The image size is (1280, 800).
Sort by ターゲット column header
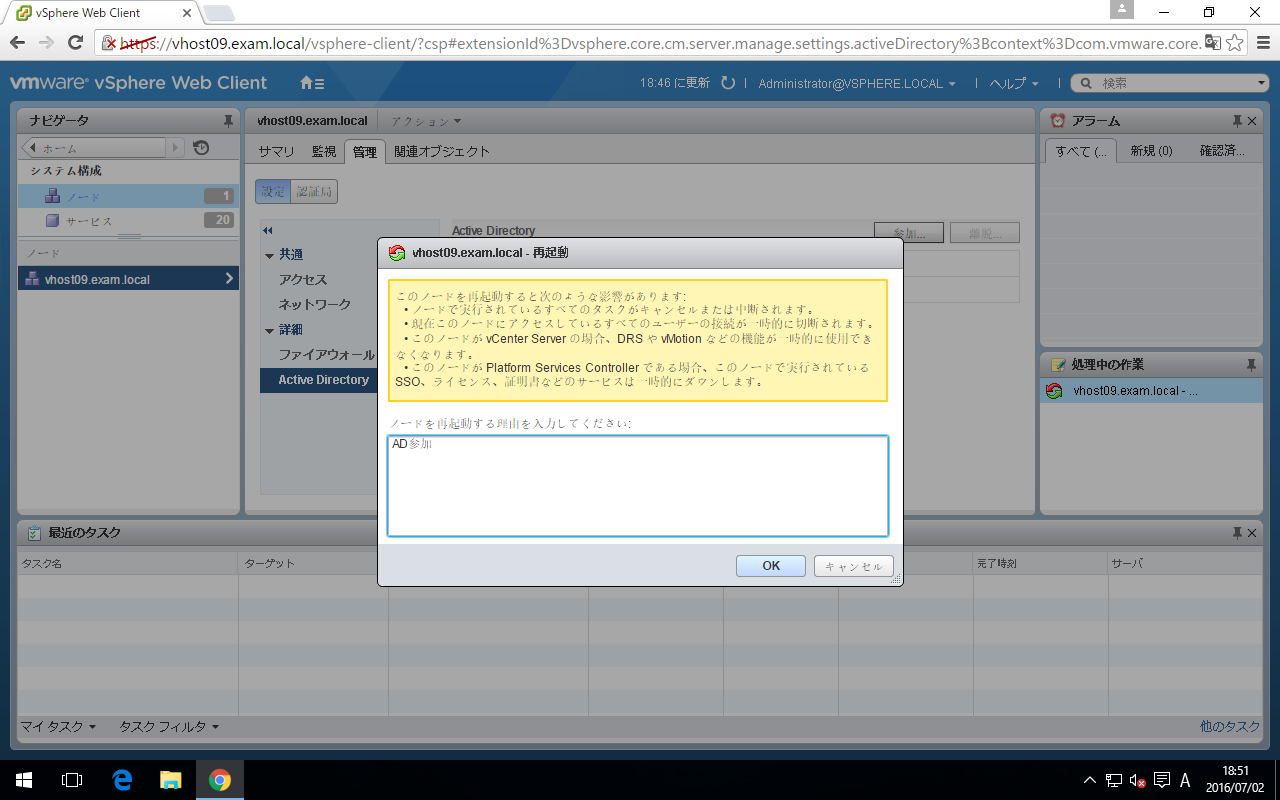313,563
